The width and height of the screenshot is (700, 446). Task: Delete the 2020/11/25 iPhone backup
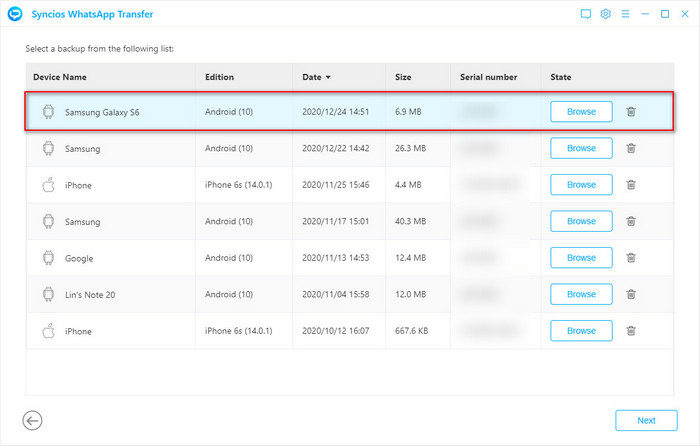point(631,185)
